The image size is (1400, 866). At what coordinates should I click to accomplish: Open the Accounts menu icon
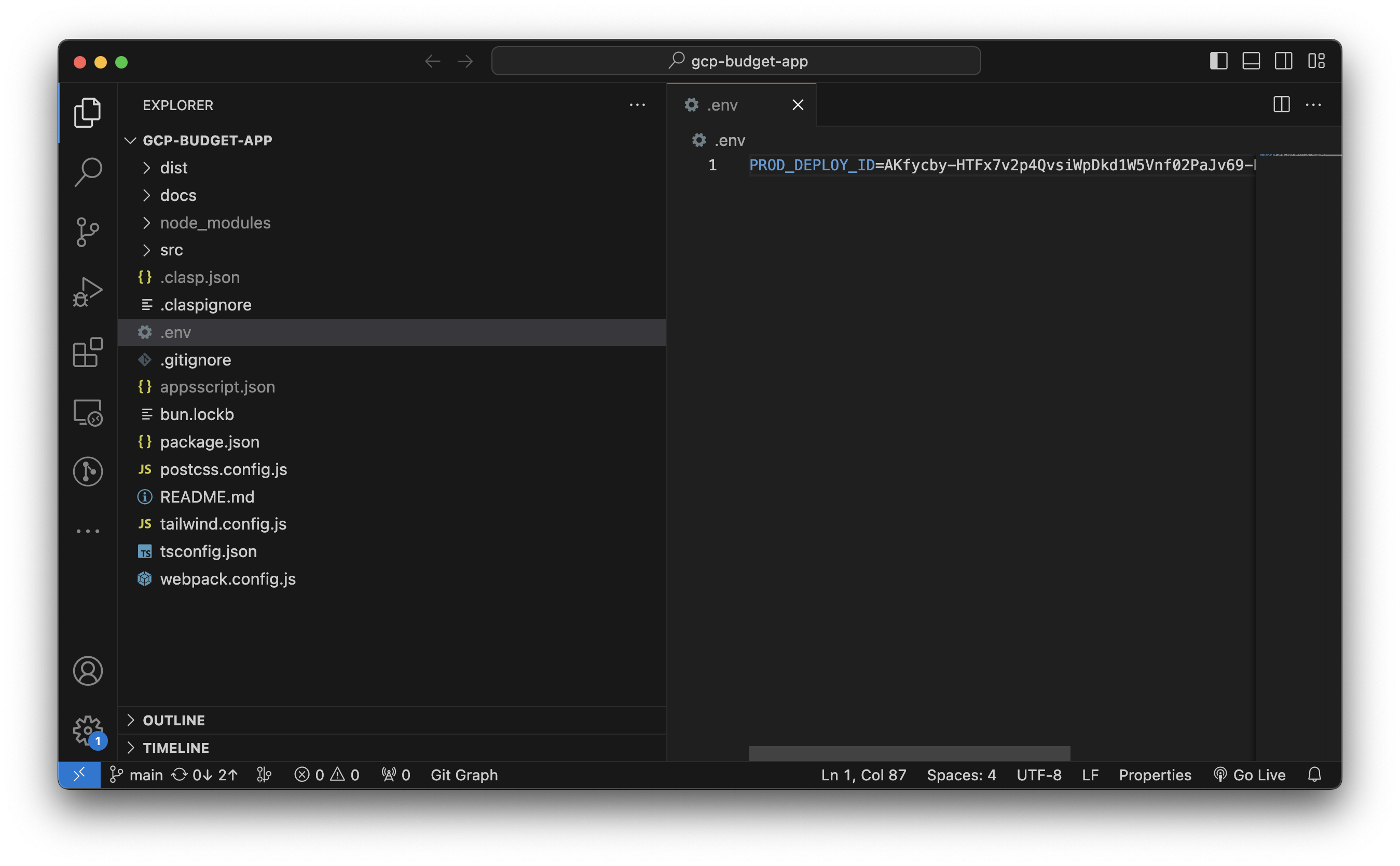[88, 671]
